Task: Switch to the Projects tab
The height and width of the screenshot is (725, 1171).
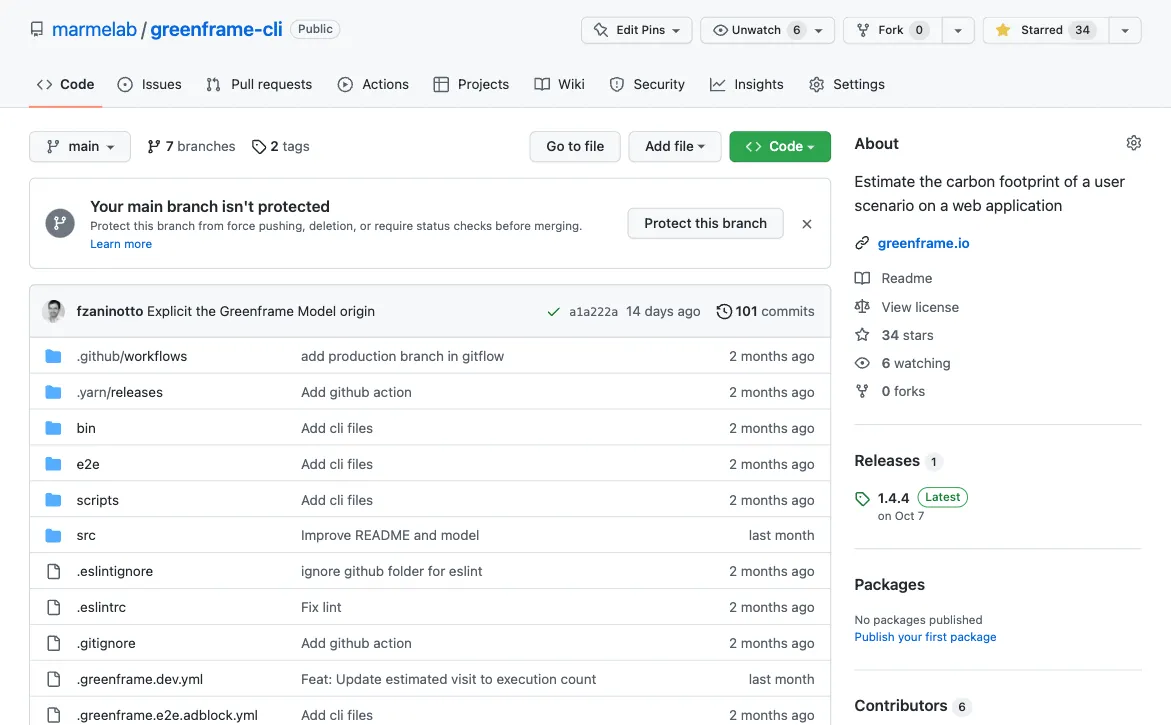Action: tap(471, 84)
